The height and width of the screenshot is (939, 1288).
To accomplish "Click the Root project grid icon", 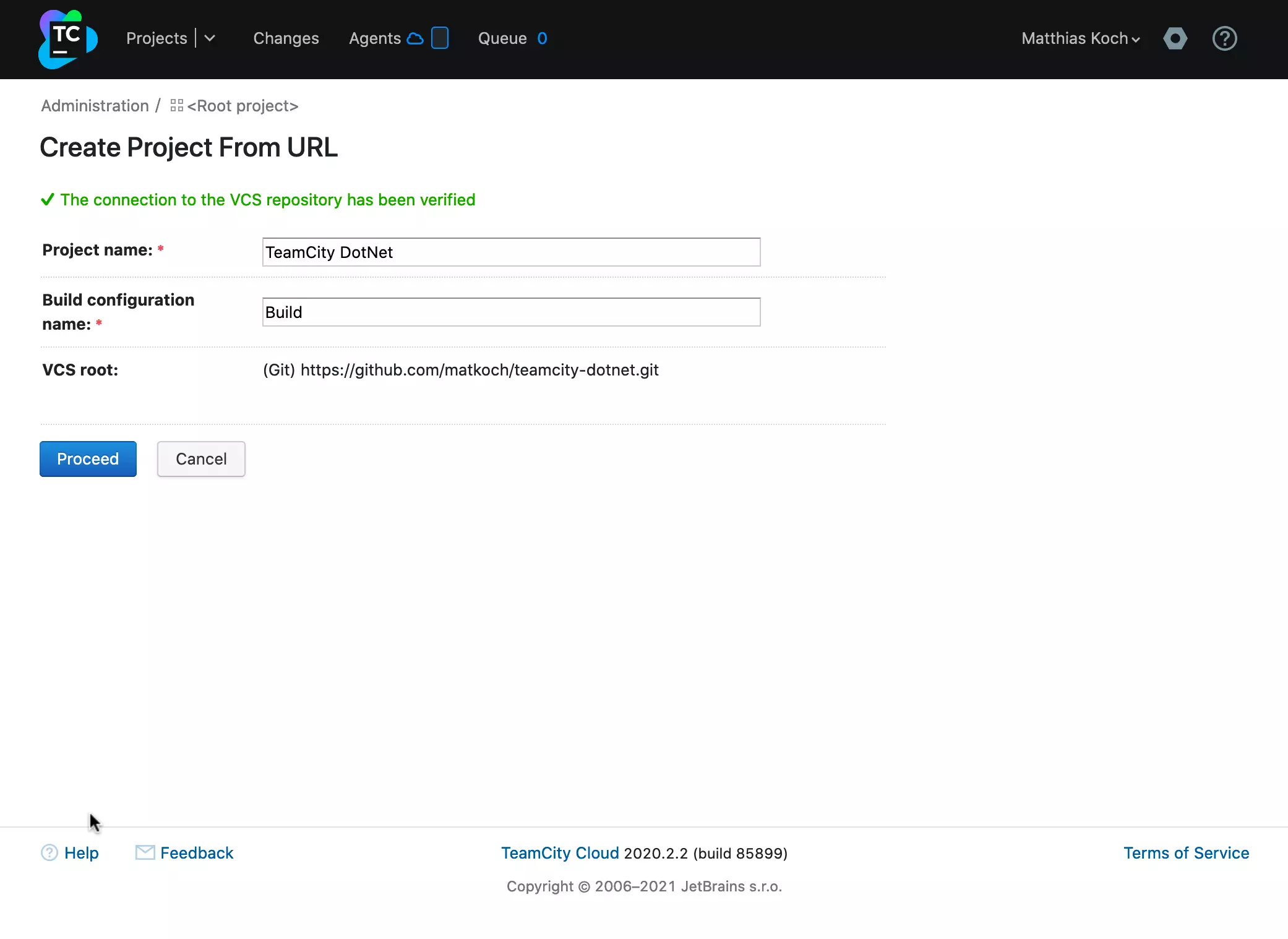I will pos(176,106).
